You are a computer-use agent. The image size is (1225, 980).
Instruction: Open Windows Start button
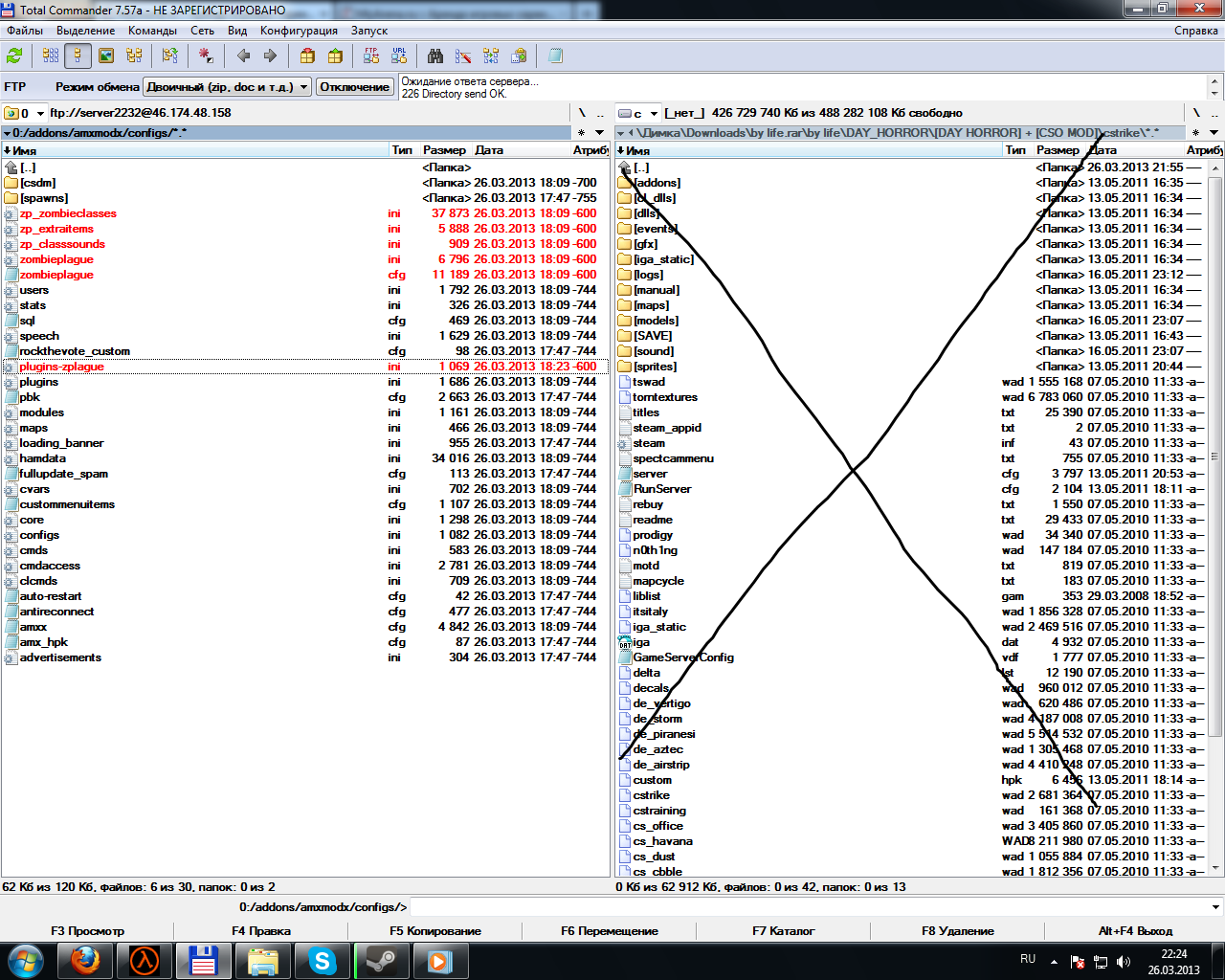(x=26, y=961)
